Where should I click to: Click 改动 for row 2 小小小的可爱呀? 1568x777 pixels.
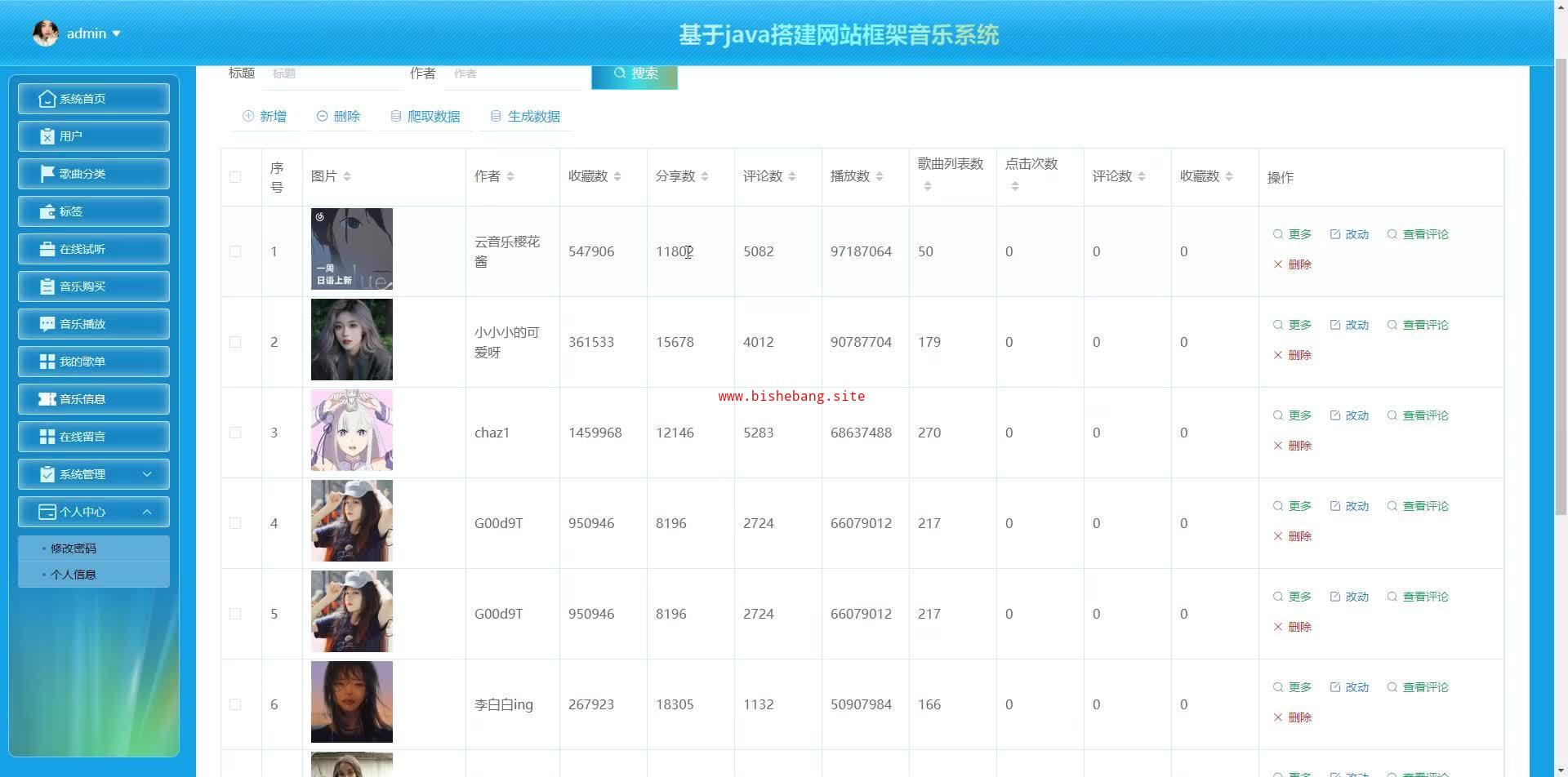click(1349, 325)
